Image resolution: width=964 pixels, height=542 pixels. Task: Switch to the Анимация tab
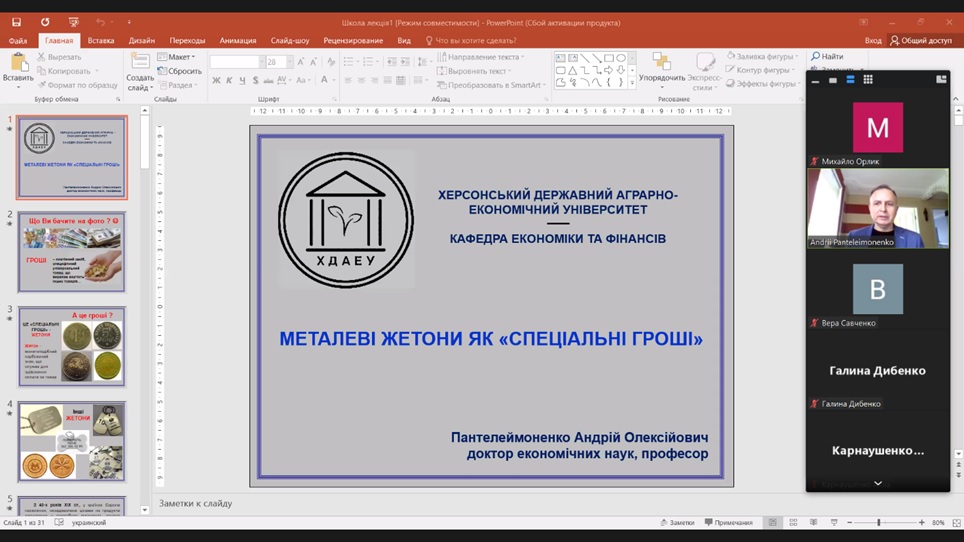[238, 41]
